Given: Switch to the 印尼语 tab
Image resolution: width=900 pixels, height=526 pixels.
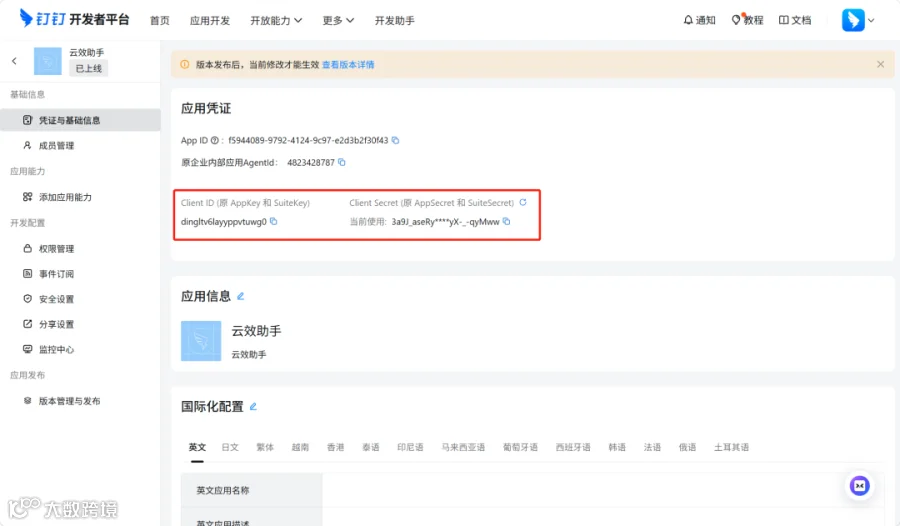Looking at the screenshot, I should click(410, 447).
